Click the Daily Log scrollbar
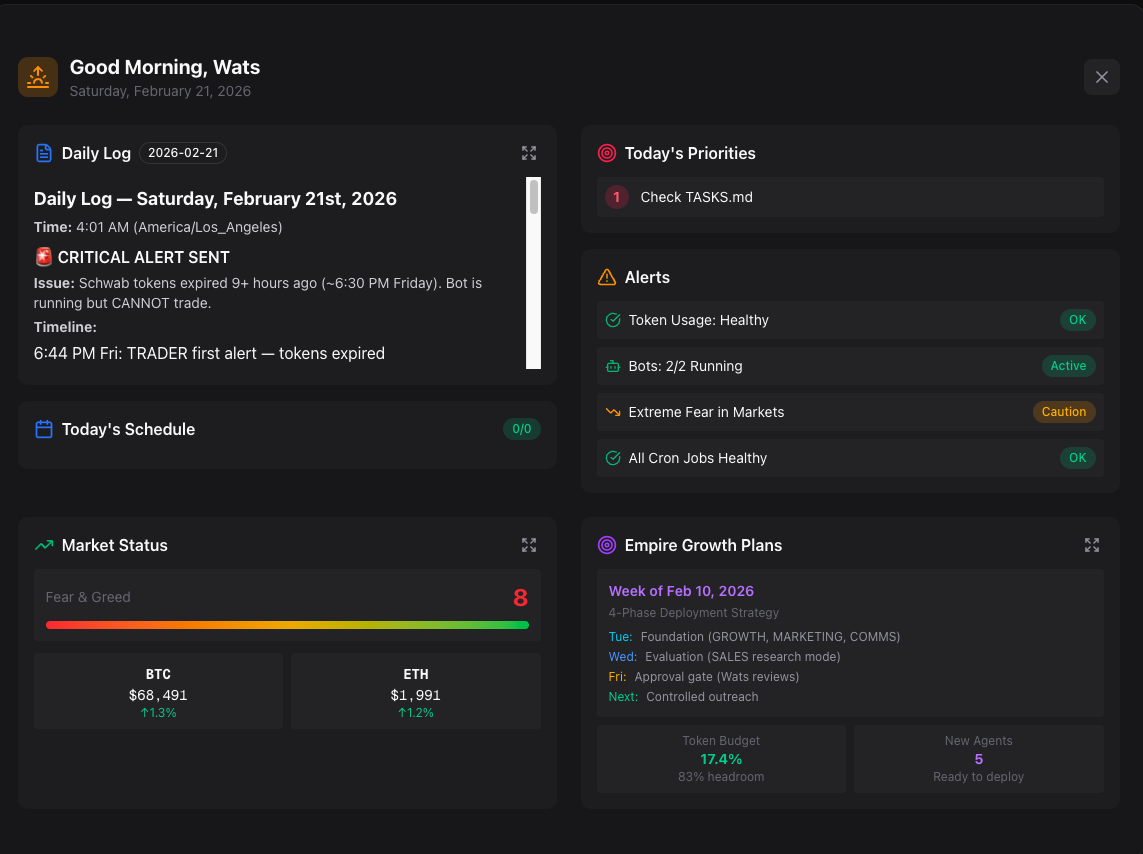 coord(534,273)
